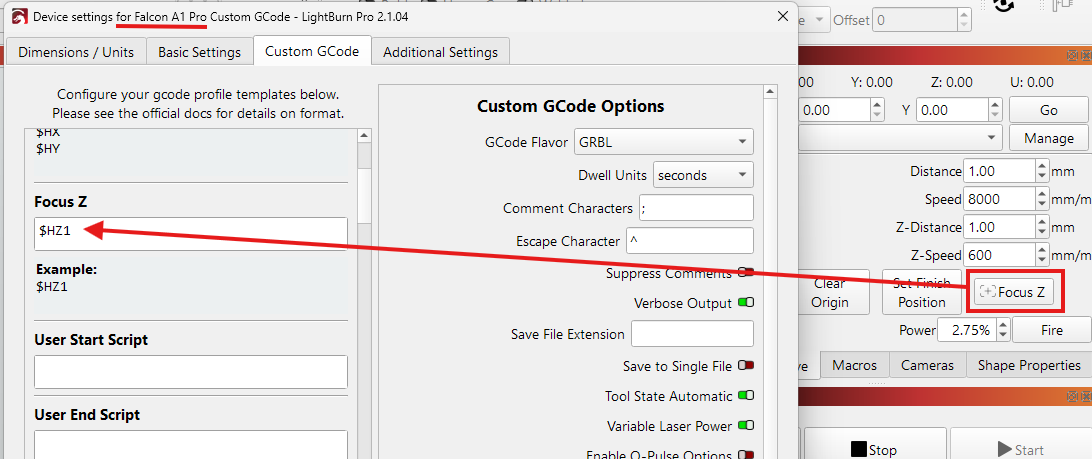This screenshot has height=459, width=1092.
Task: Toggle the Suppress Comments switch
Action: 746,273
